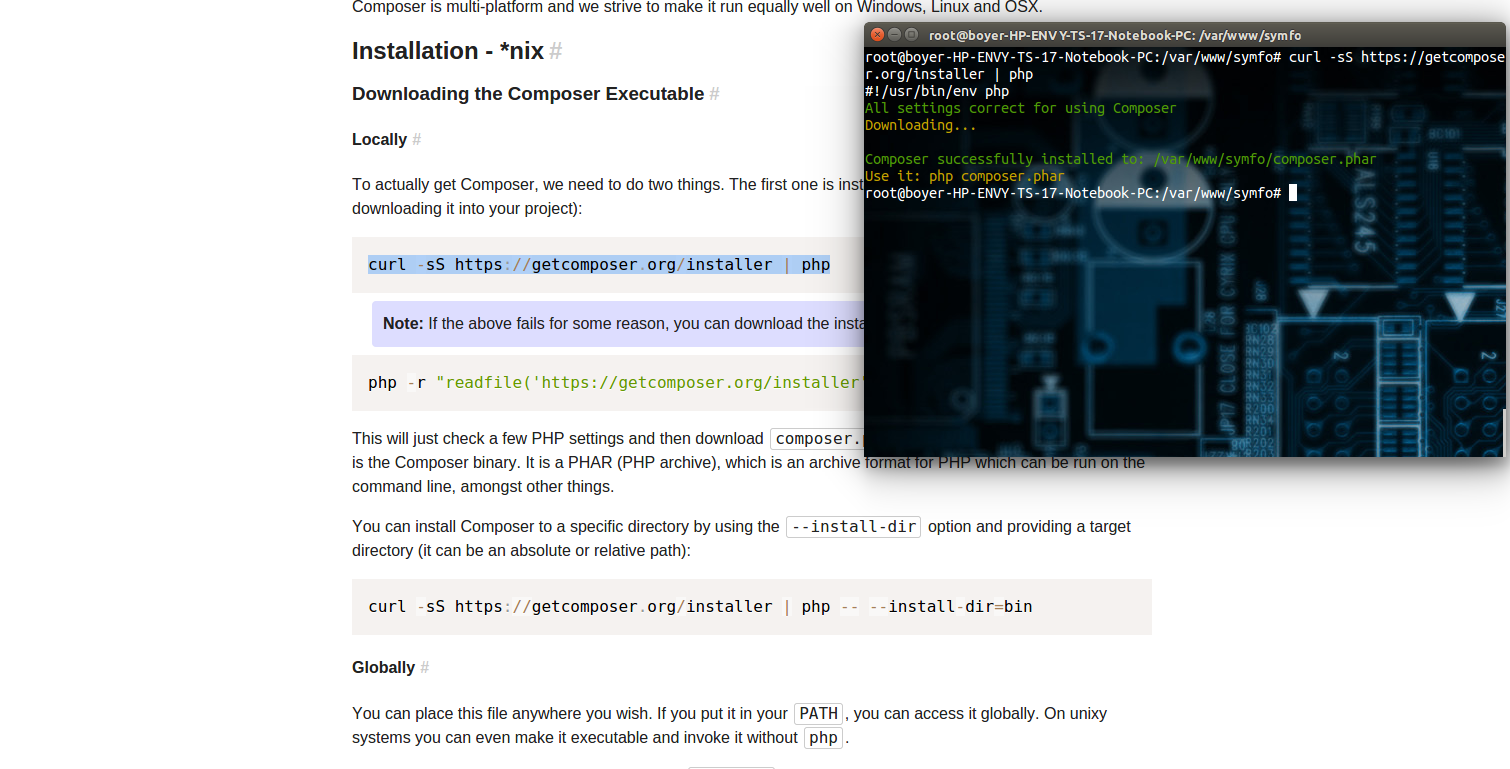Close the terminal window with red button
This screenshot has height=769, width=1510.
877,34
